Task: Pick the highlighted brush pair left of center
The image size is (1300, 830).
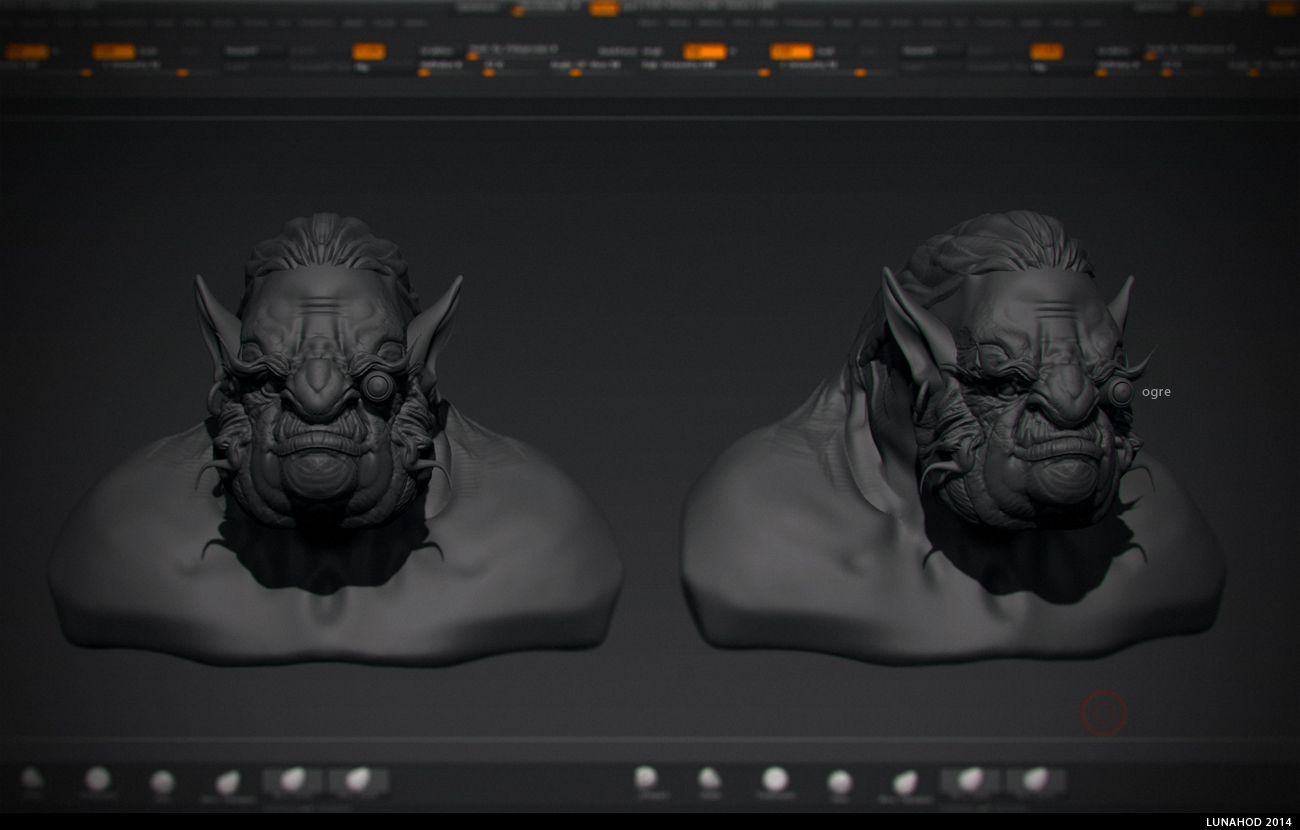Action: (x=290, y=783)
